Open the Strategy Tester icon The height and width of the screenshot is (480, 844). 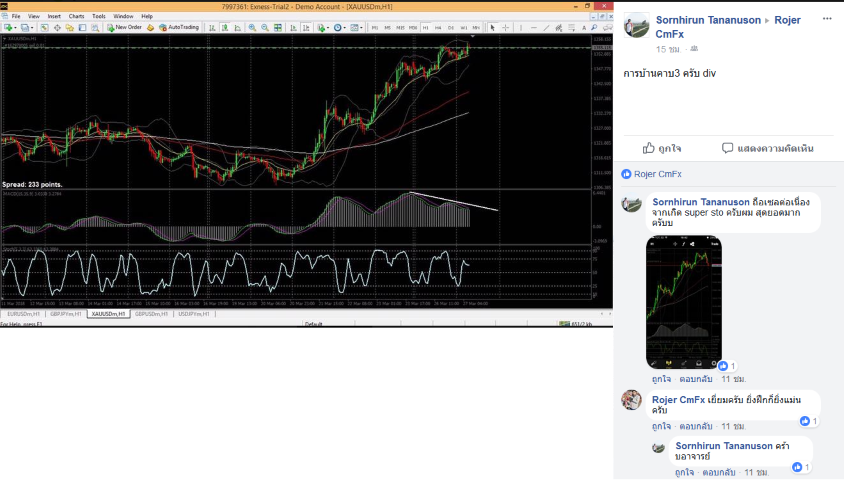pyautogui.click(x=95, y=27)
